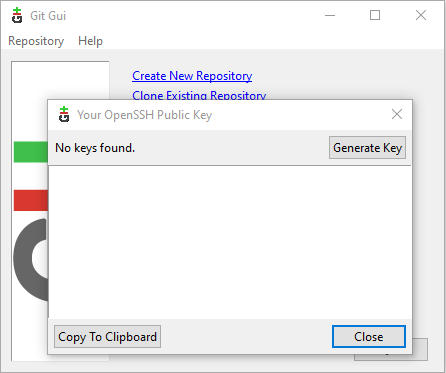Viewport: 446px width, 373px height.
Task: Follow the Clone Existing Repository link
Action: coord(199,95)
